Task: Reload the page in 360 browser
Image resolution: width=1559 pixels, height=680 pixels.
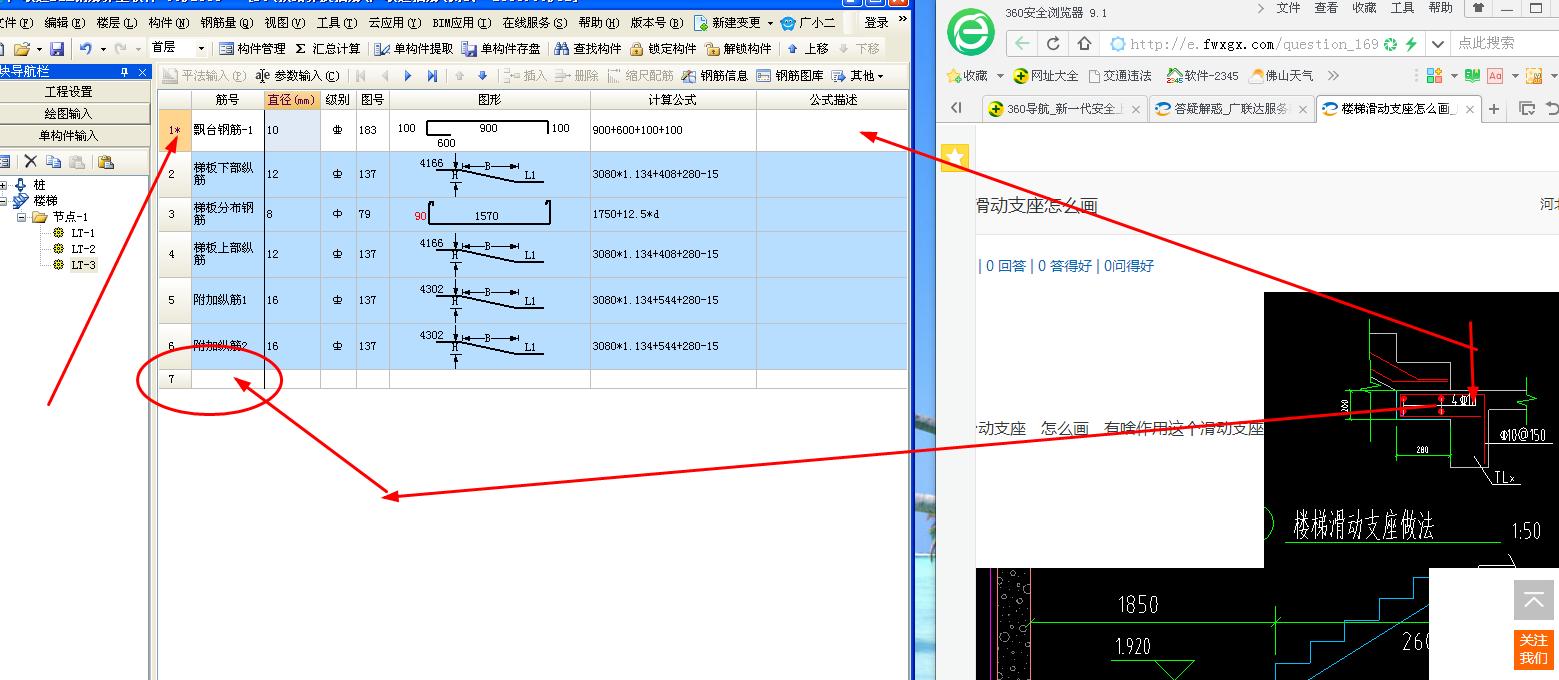Action: click(1053, 43)
